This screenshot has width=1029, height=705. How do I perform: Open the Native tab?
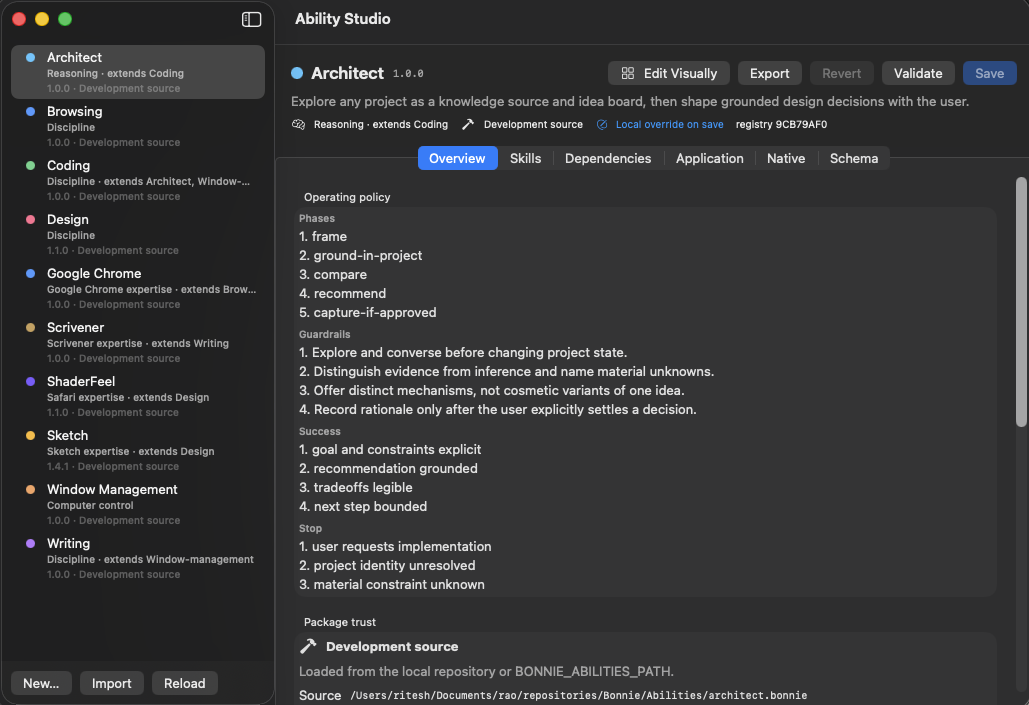coord(786,158)
